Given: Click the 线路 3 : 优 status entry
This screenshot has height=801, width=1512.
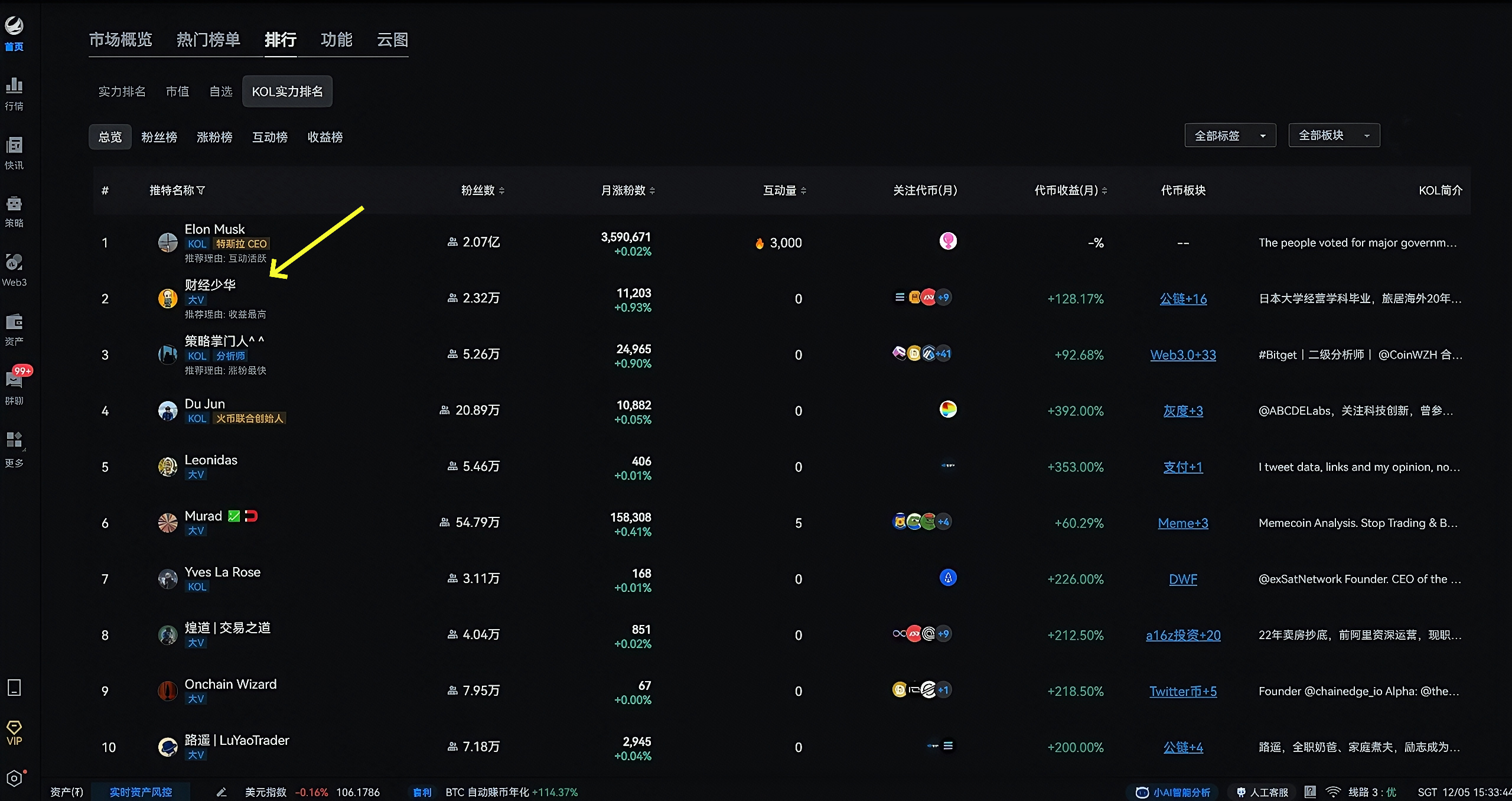Looking at the screenshot, I should (x=1373, y=792).
